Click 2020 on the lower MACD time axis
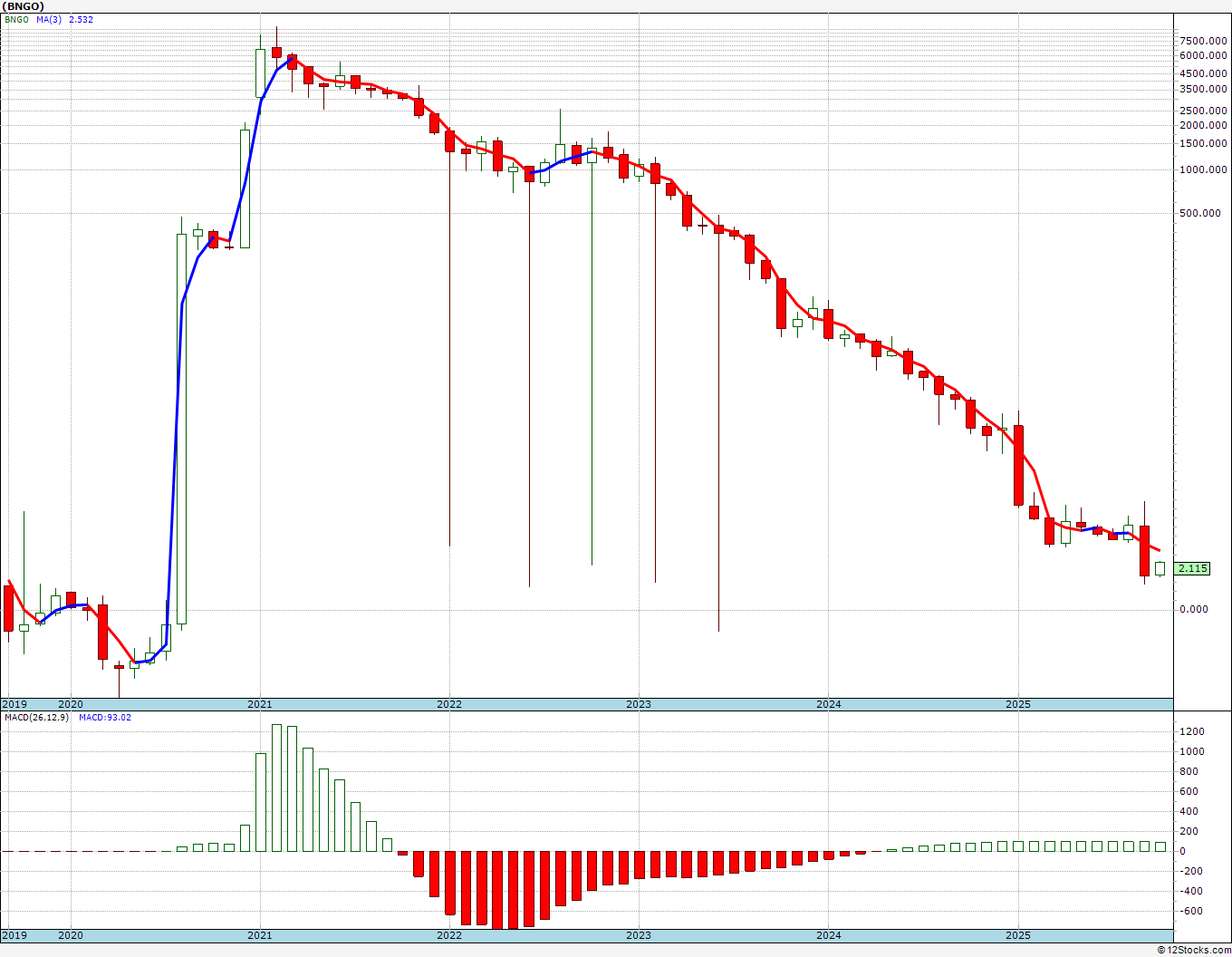1232x957 pixels. pyautogui.click(x=71, y=935)
